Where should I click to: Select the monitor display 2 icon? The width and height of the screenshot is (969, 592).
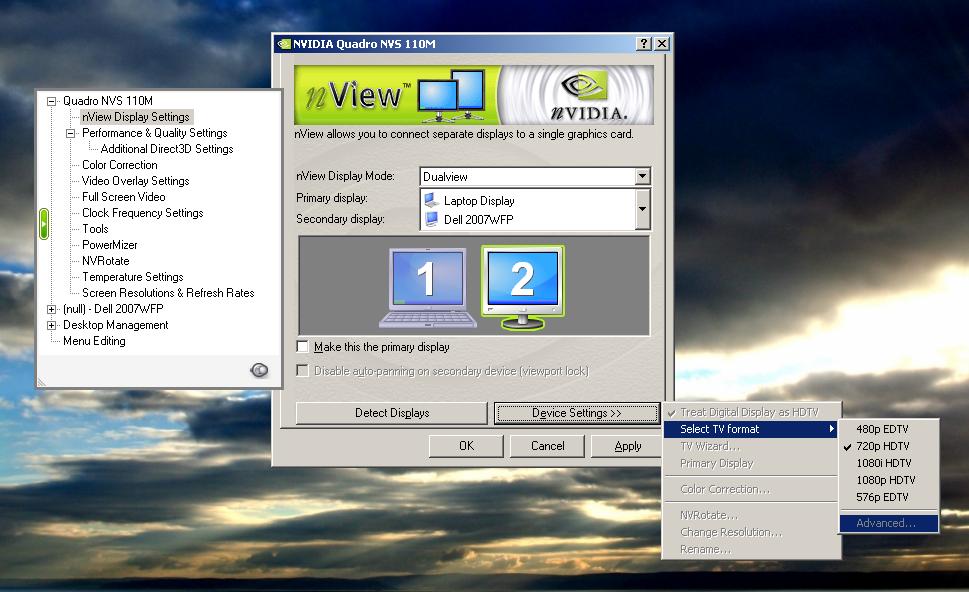523,288
